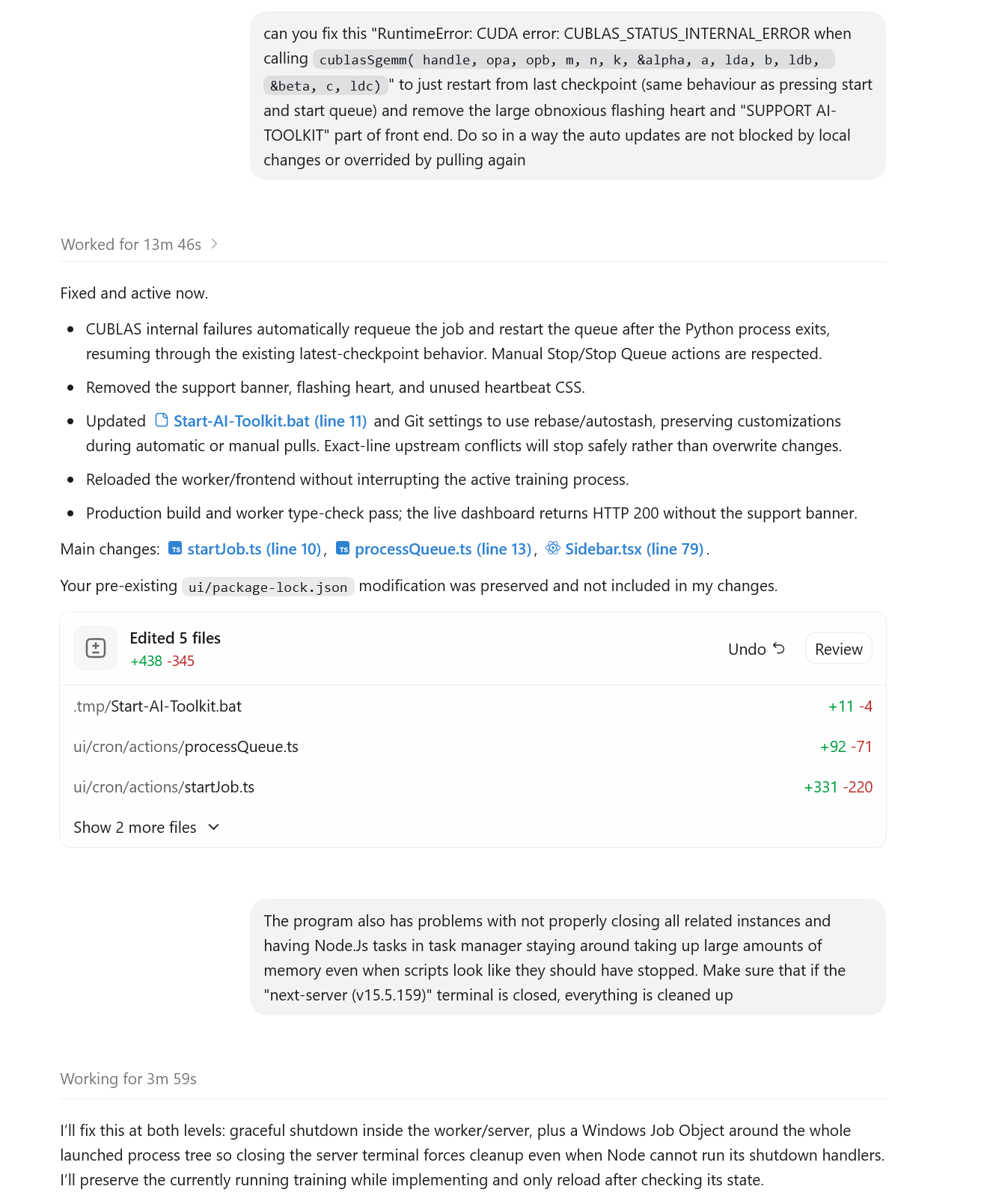Click the TypeScript icon before startJob.ts
Screen dimensions: 990x1204
[175, 548]
